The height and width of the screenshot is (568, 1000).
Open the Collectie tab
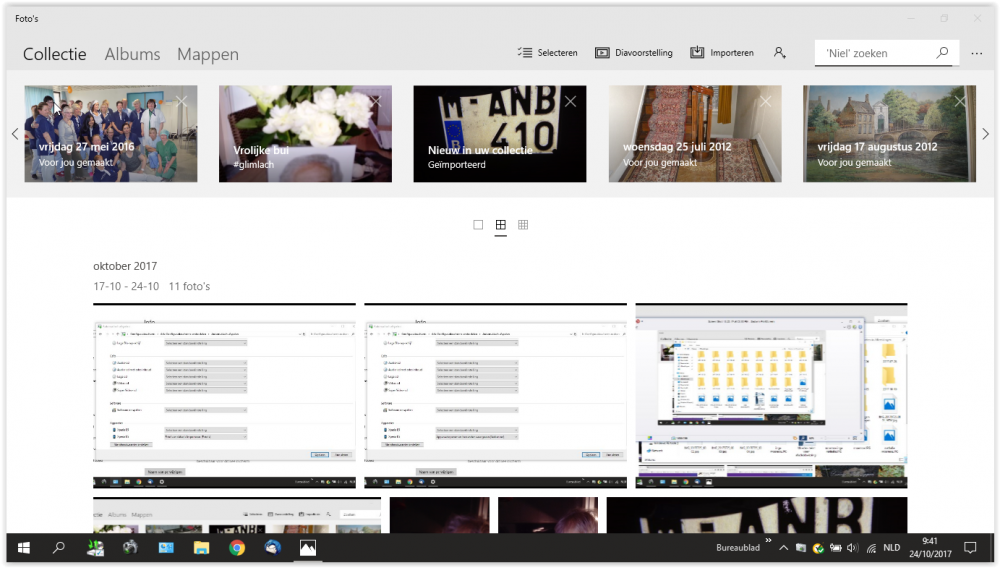(x=55, y=54)
